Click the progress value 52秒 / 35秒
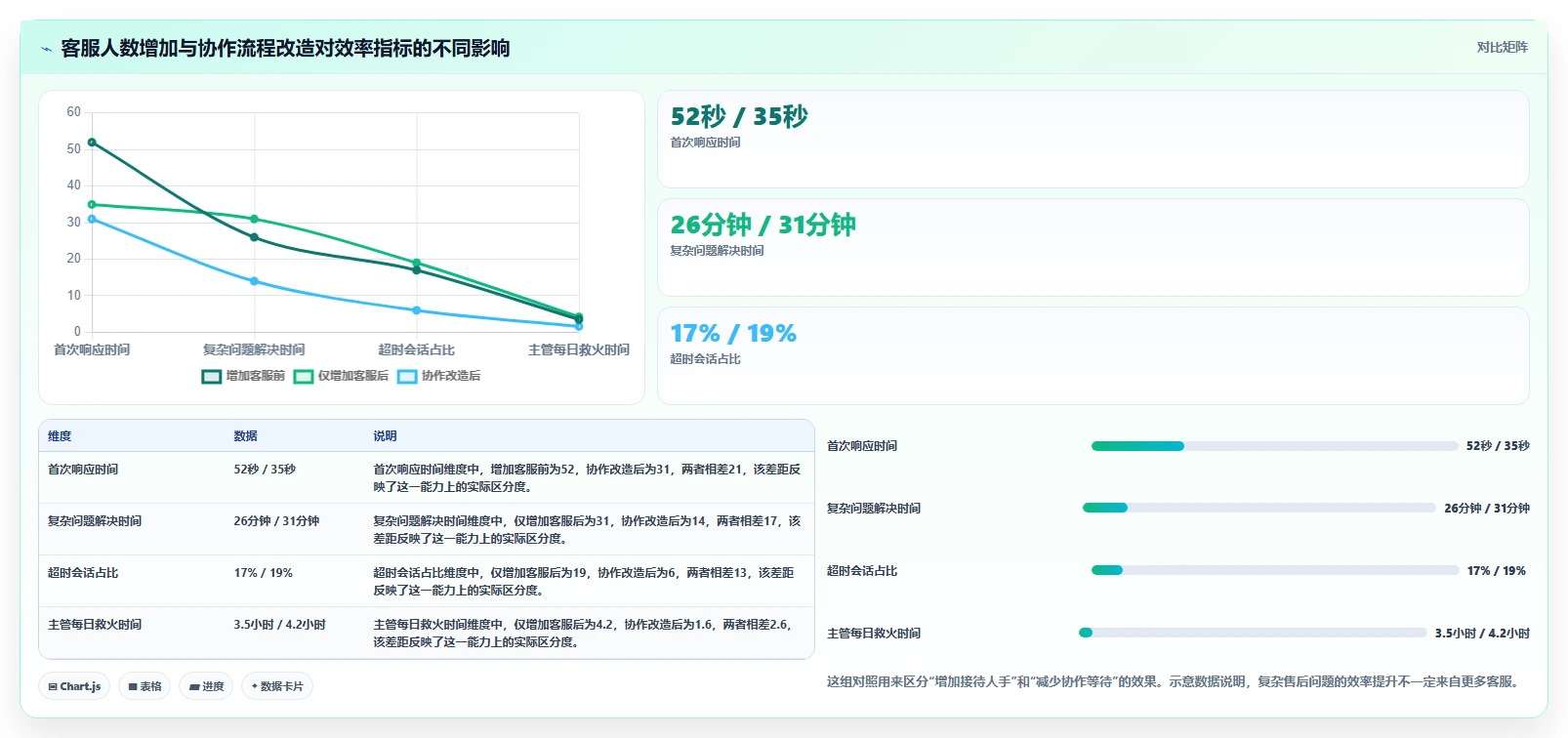This screenshot has width=1568, height=738. point(1498,446)
